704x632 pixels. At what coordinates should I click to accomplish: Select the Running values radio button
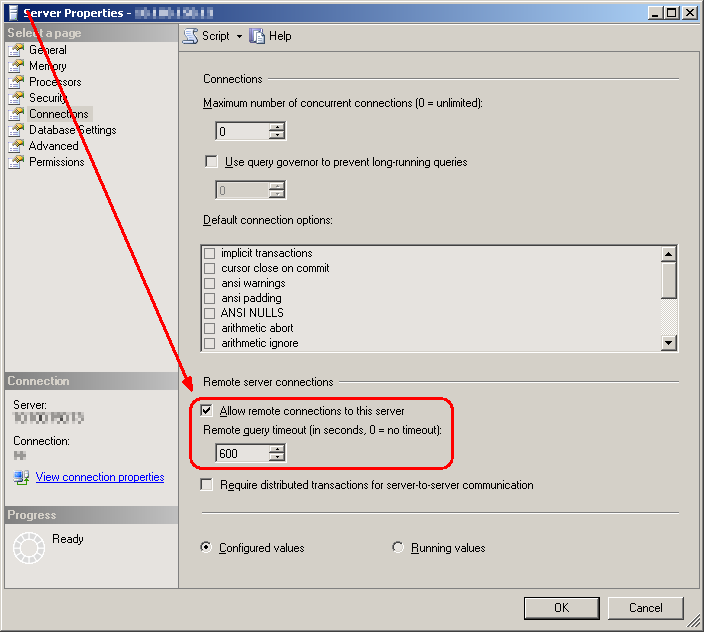[x=398, y=548]
